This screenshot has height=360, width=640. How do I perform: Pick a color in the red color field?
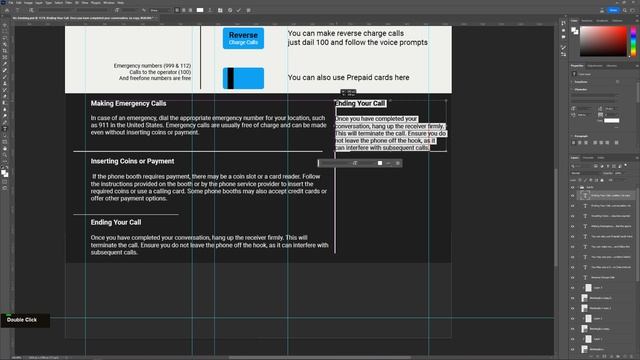[603, 41]
